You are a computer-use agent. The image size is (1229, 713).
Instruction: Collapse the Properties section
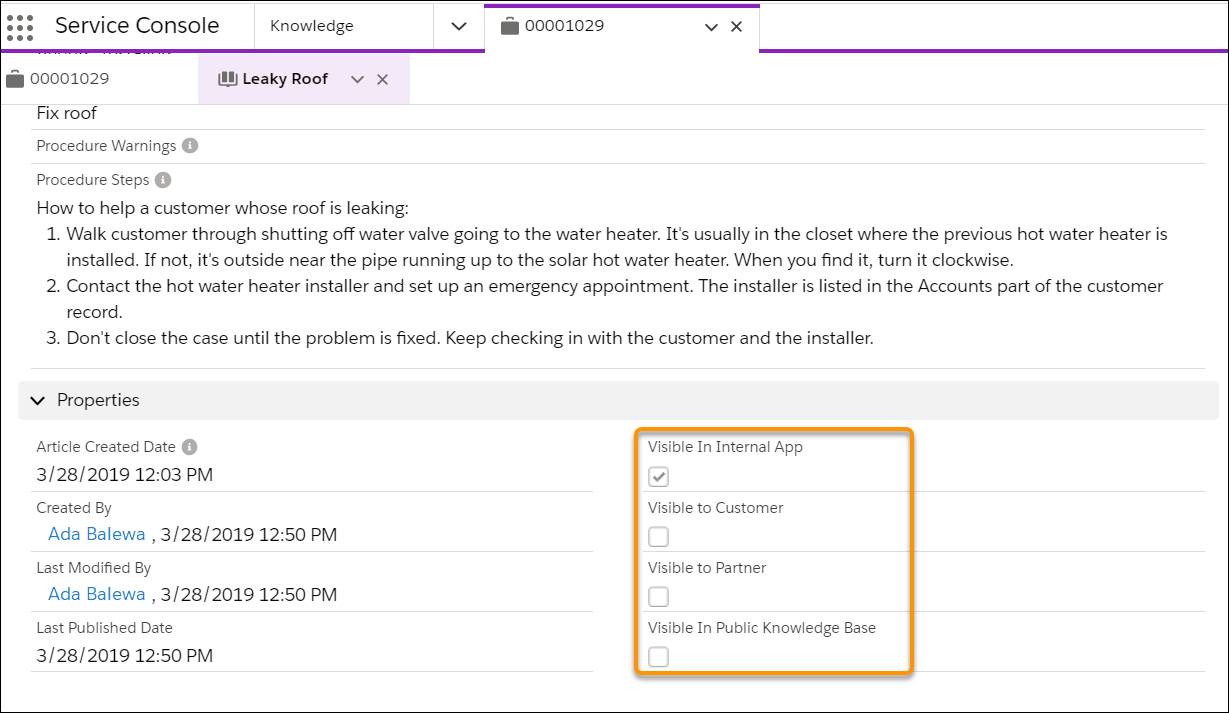click(x=38, y=400)
